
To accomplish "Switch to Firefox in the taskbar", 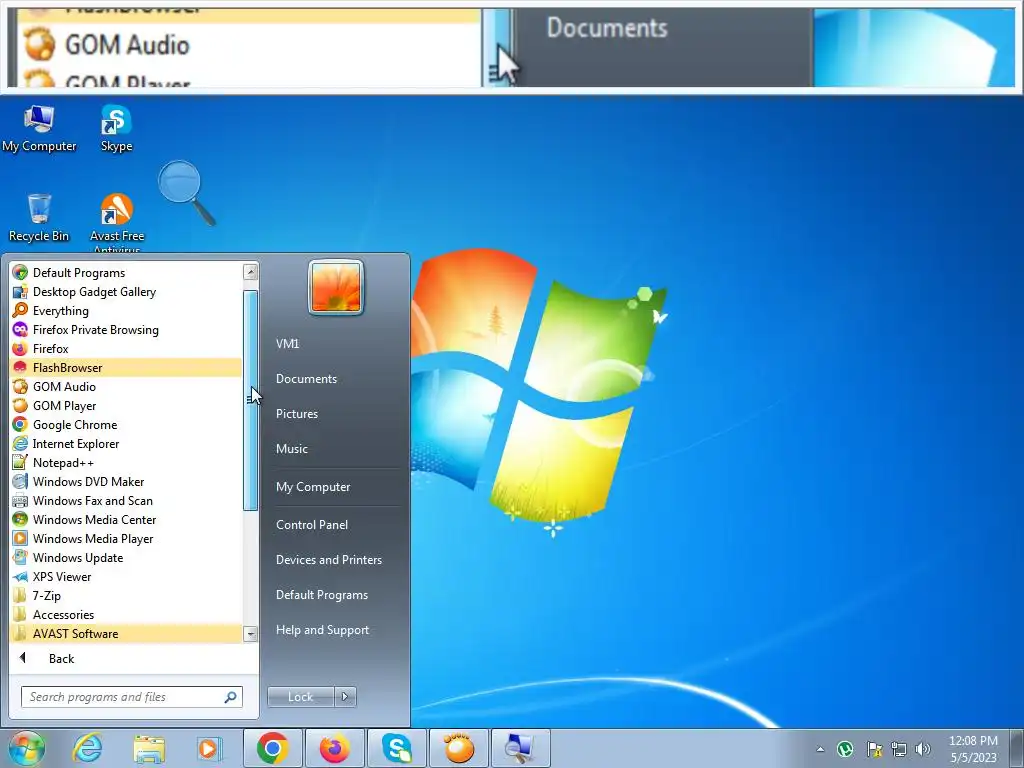I will click(x=334, y=748).
